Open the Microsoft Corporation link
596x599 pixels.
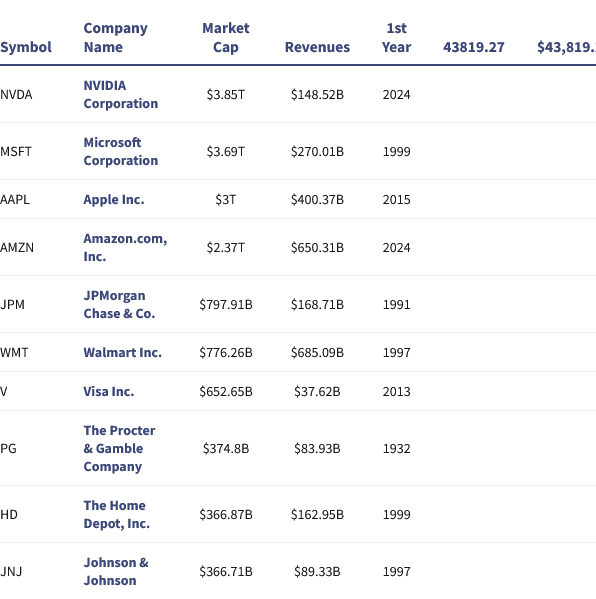[x=121, y=151]
